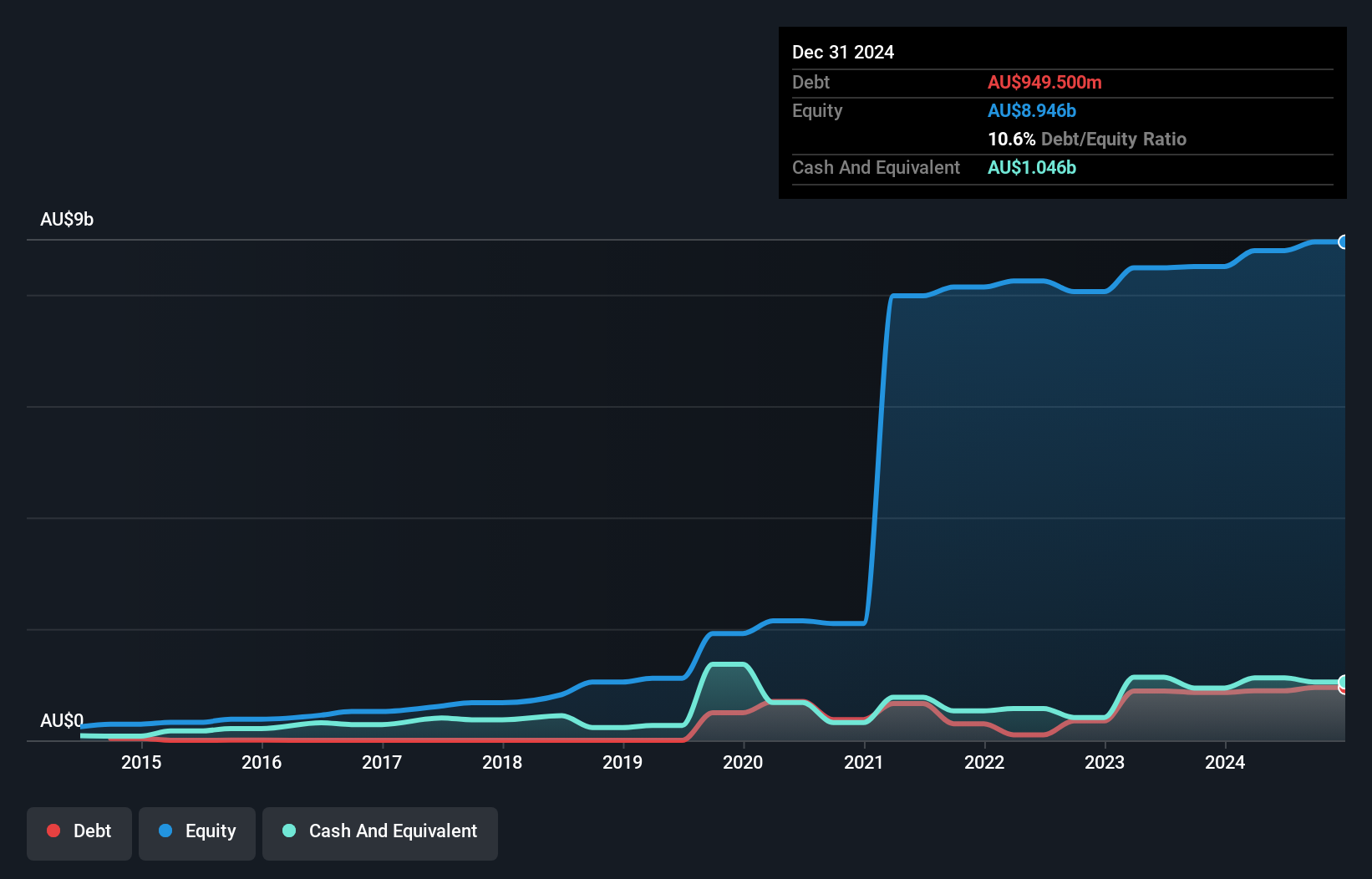Click the Cash And Equivalent endpoint marker

coord(1343,682)
